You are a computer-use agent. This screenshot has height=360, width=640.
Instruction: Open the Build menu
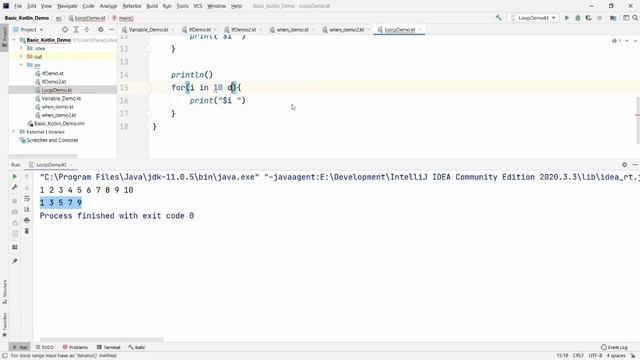152,6
